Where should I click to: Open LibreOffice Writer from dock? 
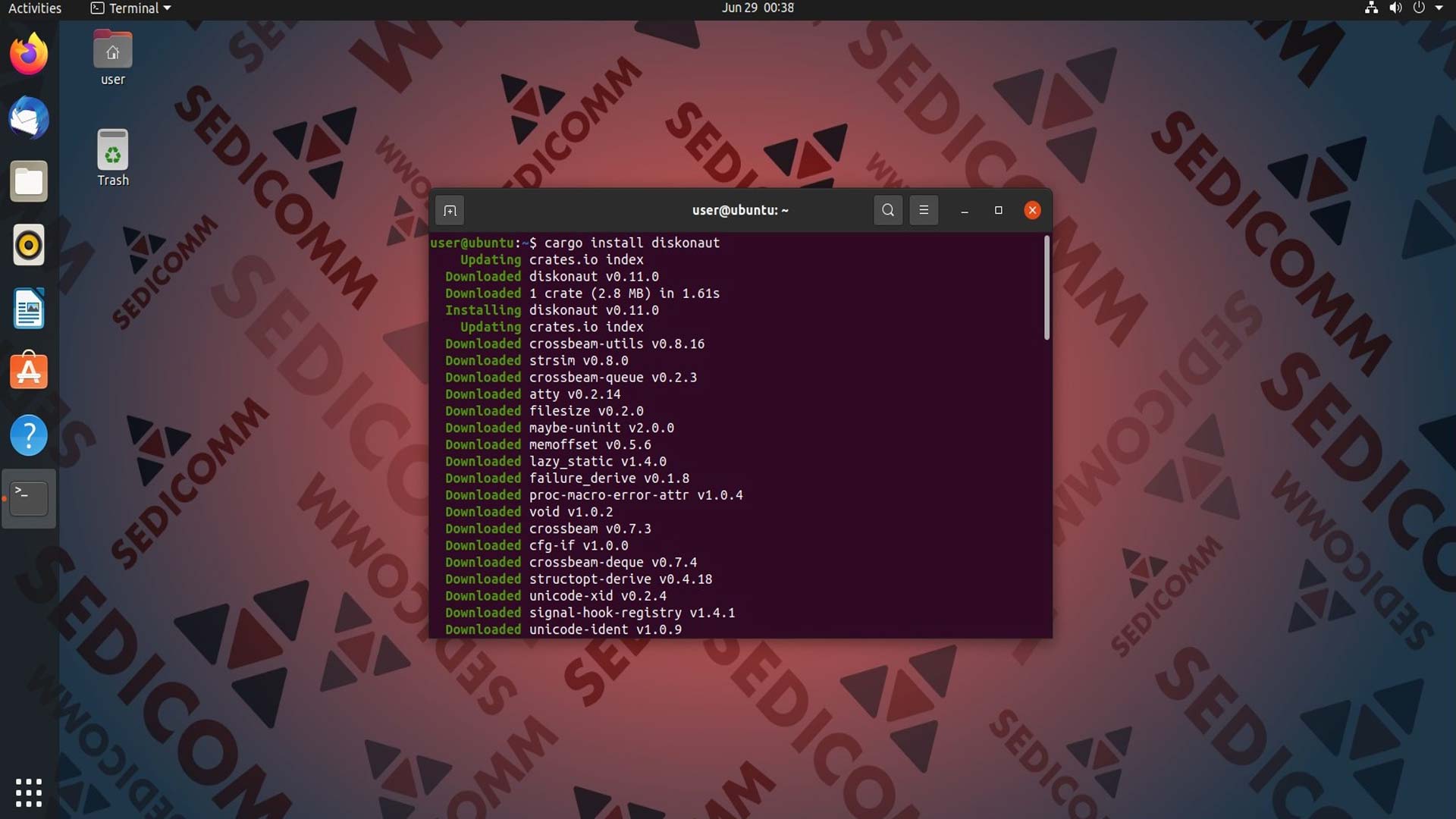tap(29, 309)
